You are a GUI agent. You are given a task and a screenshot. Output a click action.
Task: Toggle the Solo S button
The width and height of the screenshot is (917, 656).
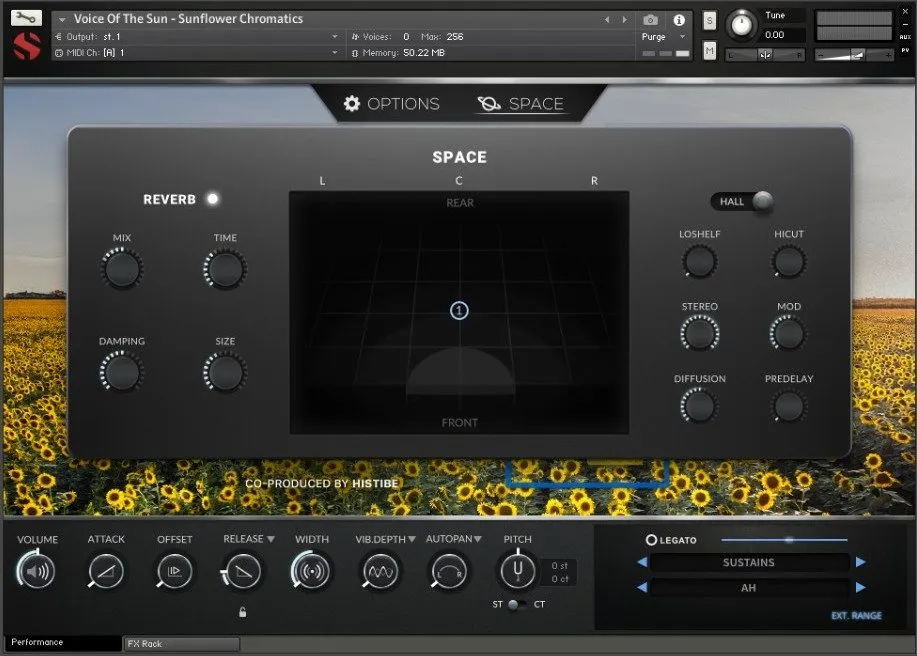tap(709, 21)
